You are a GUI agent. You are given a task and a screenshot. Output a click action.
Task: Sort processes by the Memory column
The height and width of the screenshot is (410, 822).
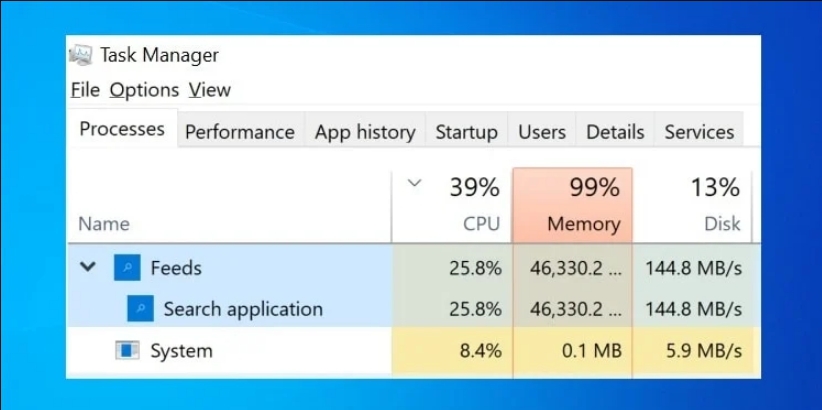(572, 206)
